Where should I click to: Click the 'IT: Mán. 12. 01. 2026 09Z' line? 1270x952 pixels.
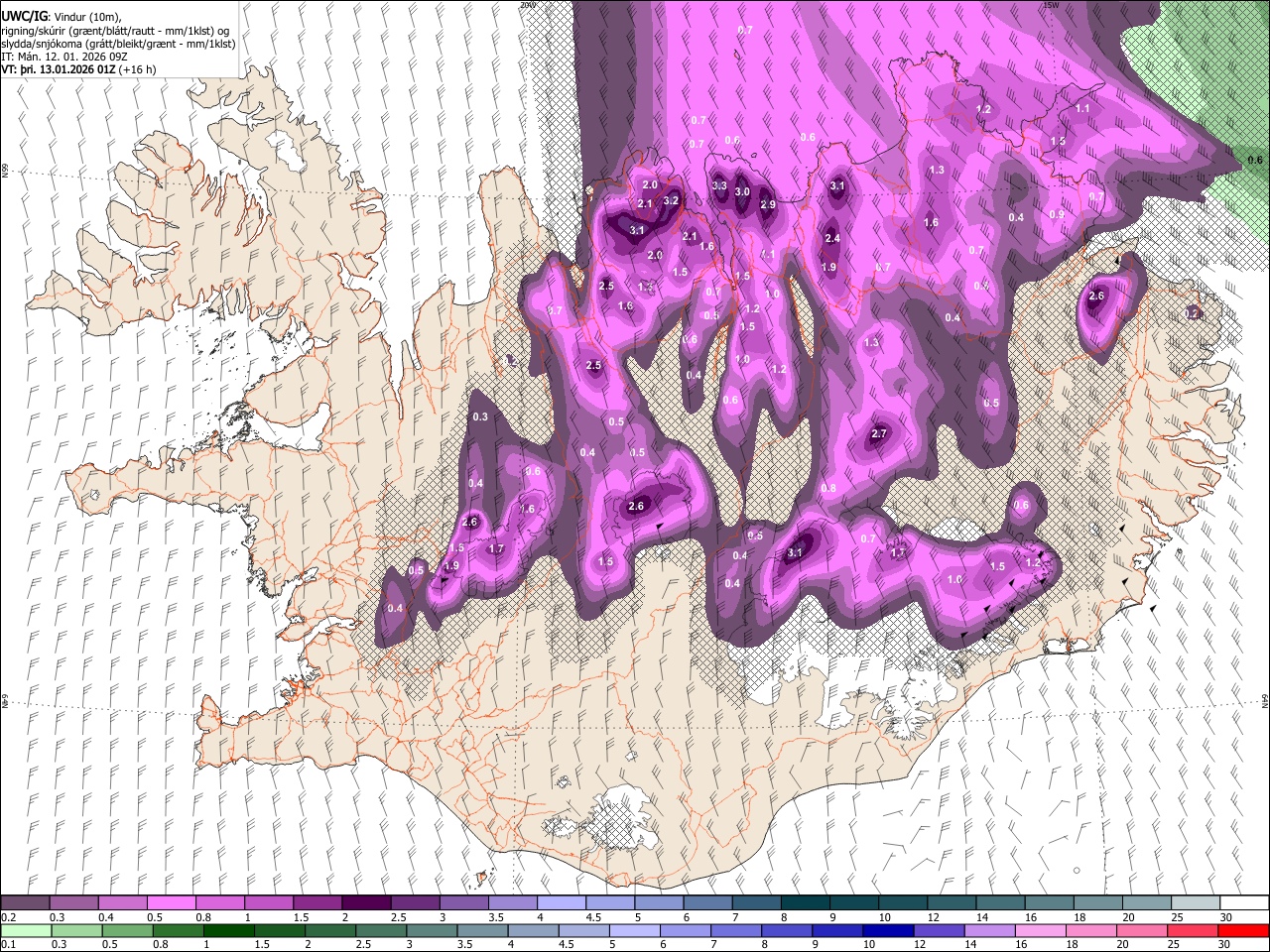pos(63,57)
